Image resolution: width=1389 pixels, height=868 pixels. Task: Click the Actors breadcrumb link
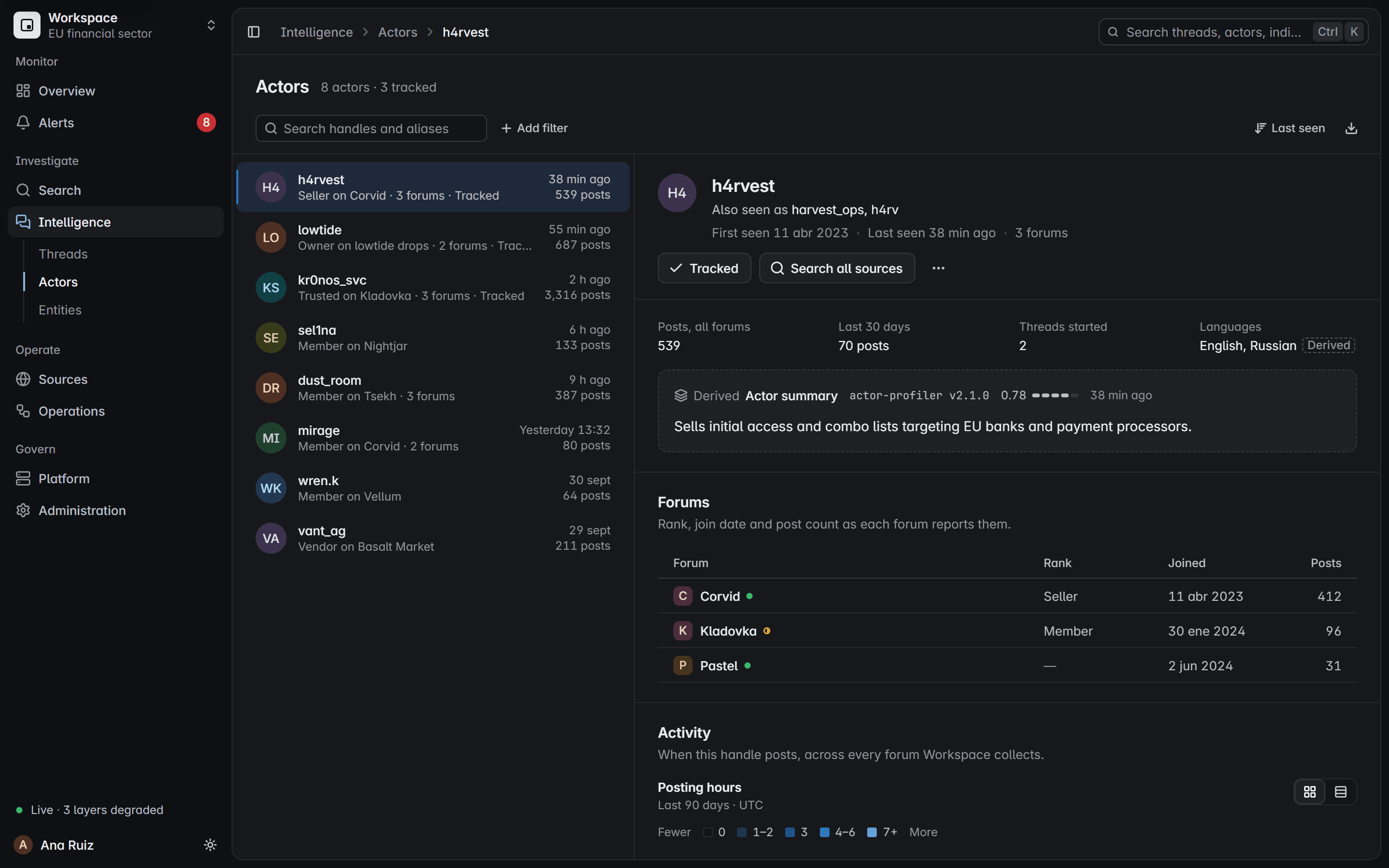[x=397, y=32]
